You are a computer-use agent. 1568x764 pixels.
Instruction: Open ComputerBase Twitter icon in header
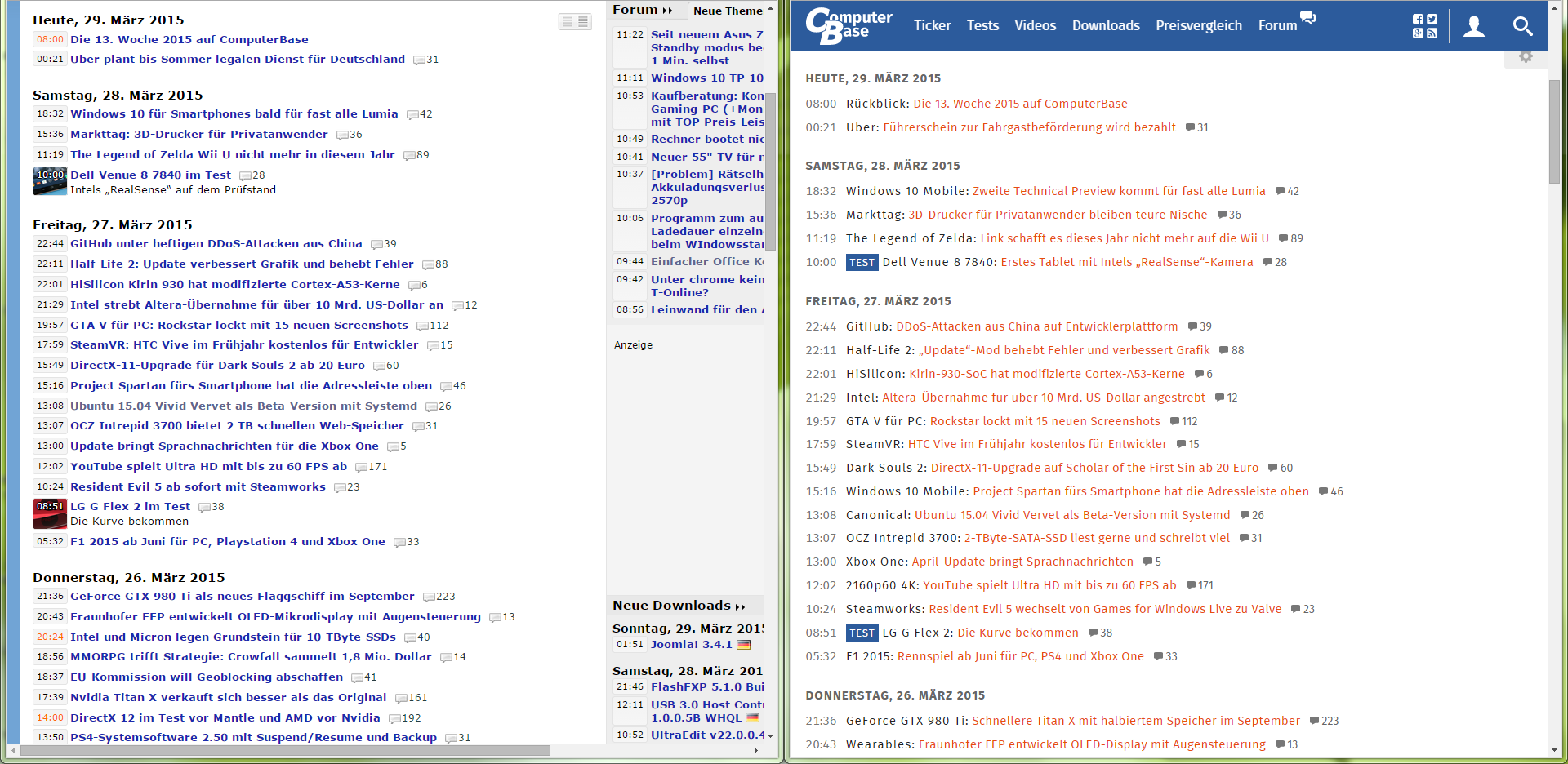point(1432,20)
